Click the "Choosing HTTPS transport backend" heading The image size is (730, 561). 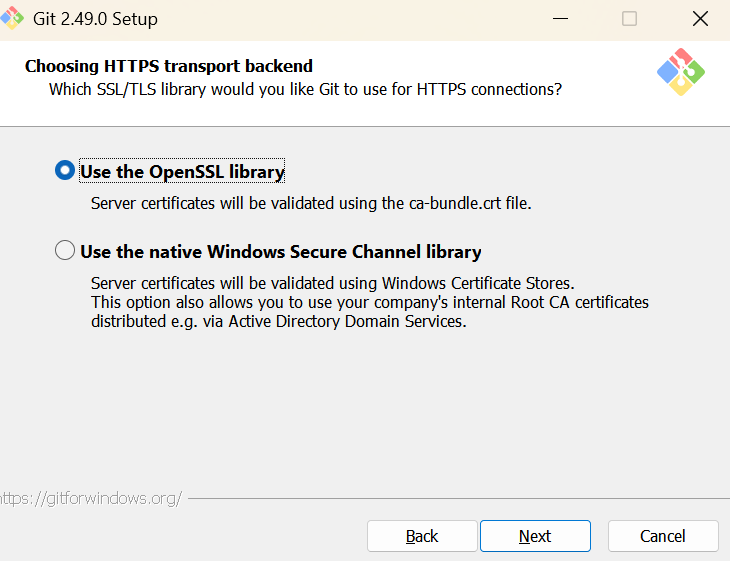(x=169, y=66)
